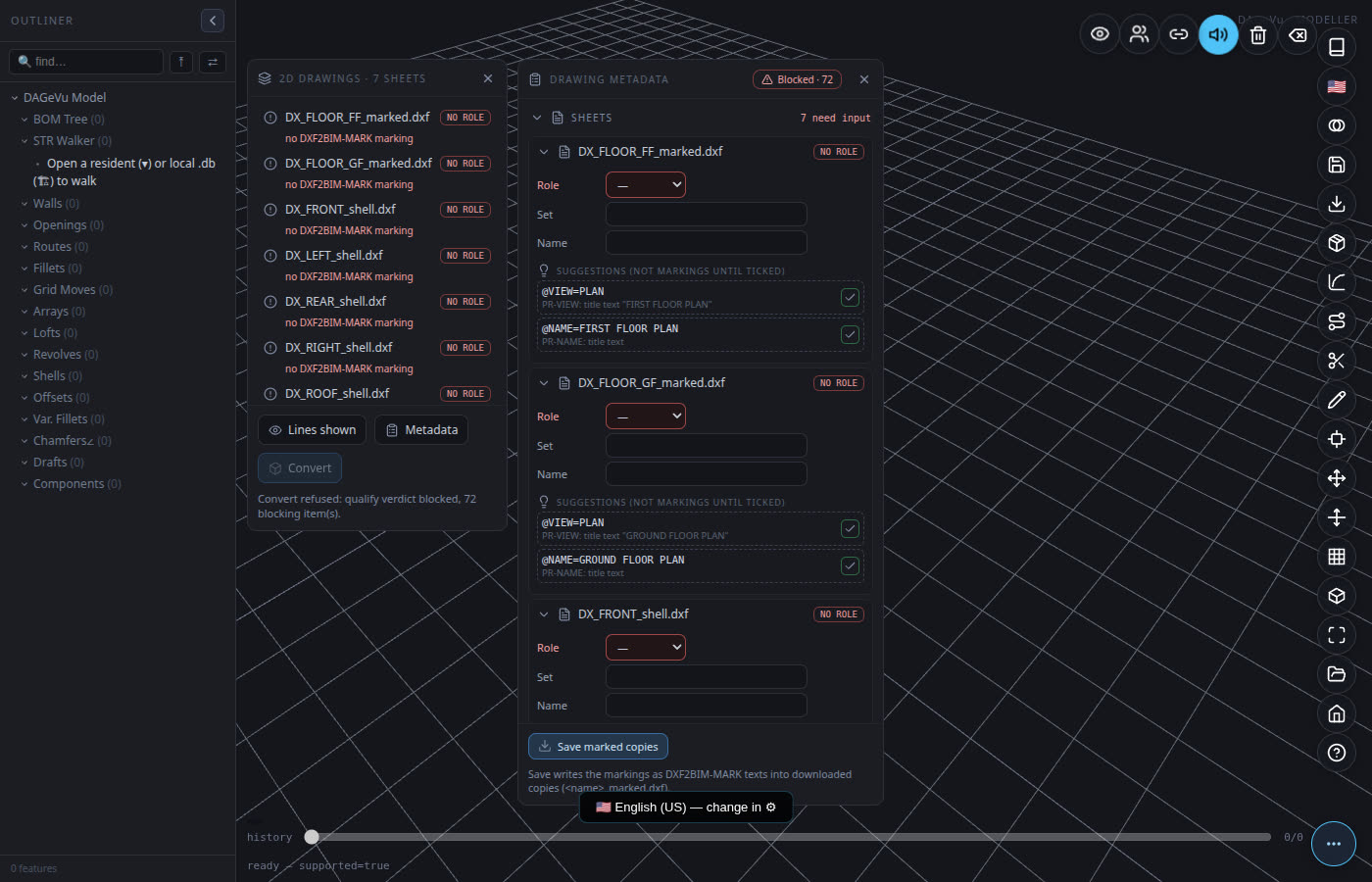Click the chain link icon in top toolbar
1372x882 pixels.
(1179, 34)
